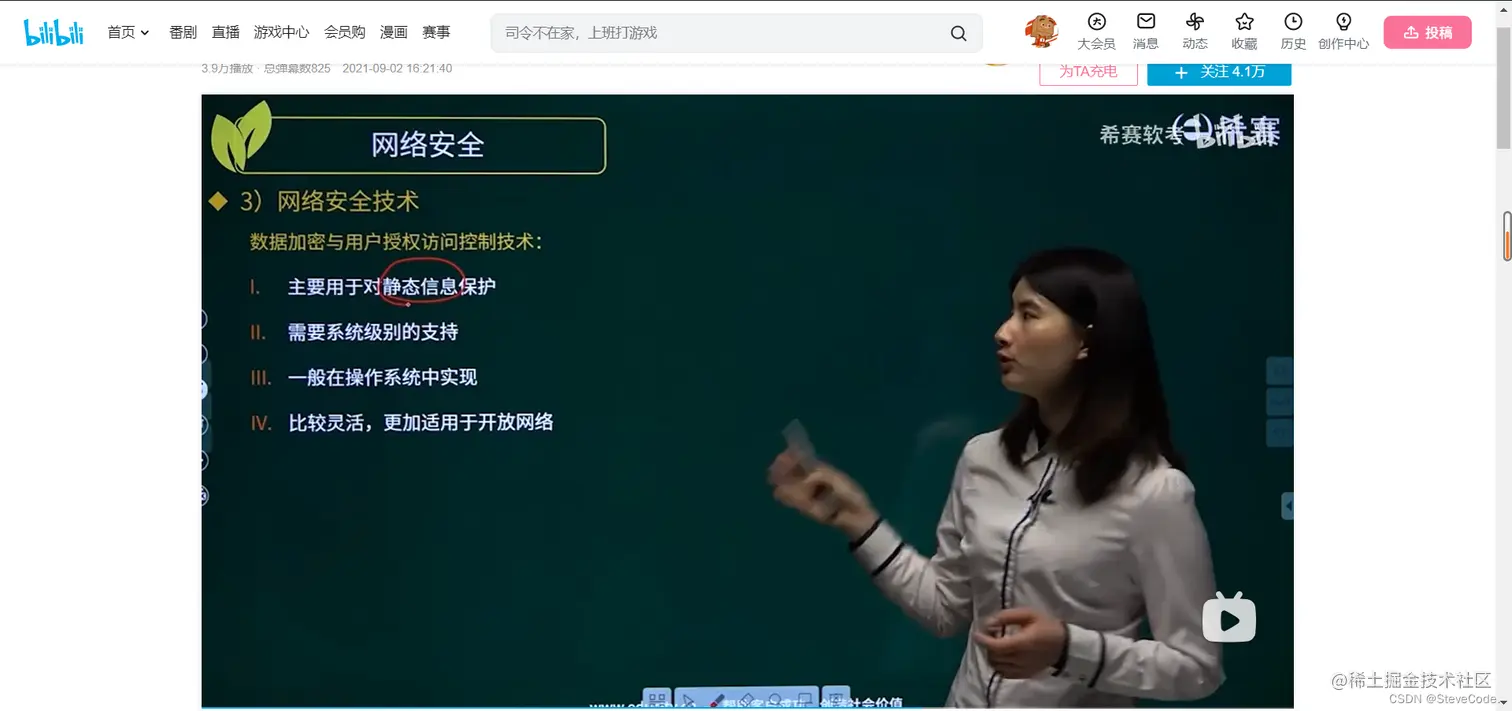Open the 漫画 menu item

(393, 31)
